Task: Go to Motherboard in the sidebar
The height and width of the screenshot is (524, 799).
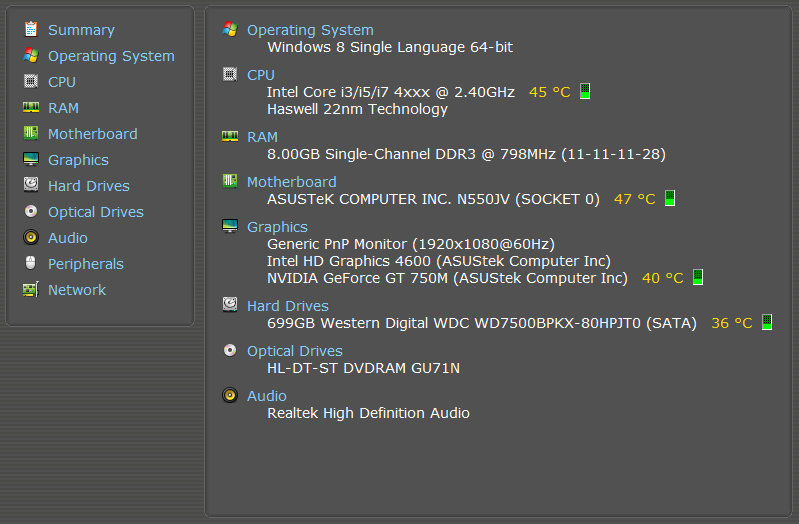Action: pos(93,134)
